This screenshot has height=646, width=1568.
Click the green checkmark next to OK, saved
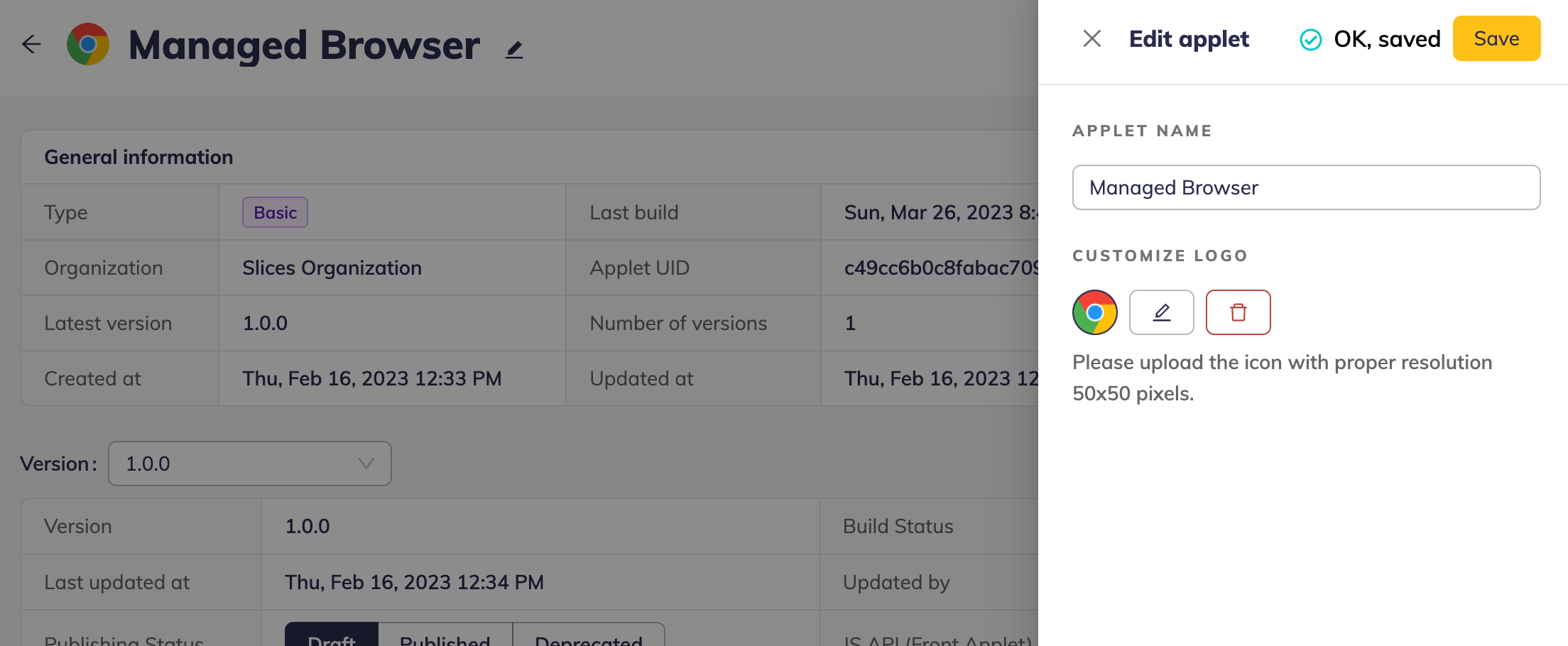pos(1310,40)
